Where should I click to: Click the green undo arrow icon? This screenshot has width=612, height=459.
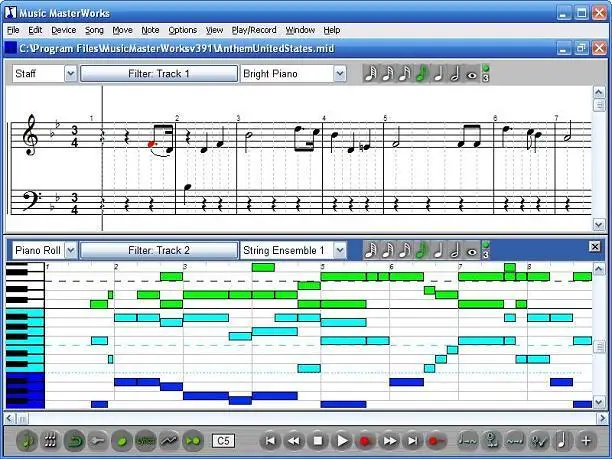75,441
